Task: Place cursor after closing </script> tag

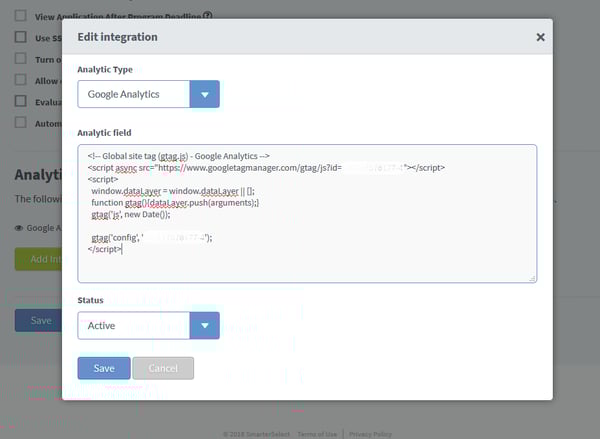Action: [122, 249]
